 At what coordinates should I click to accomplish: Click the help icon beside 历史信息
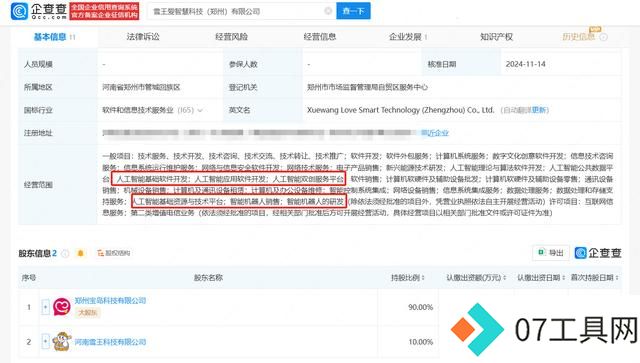pyautogui.click(x=604, y=37)
